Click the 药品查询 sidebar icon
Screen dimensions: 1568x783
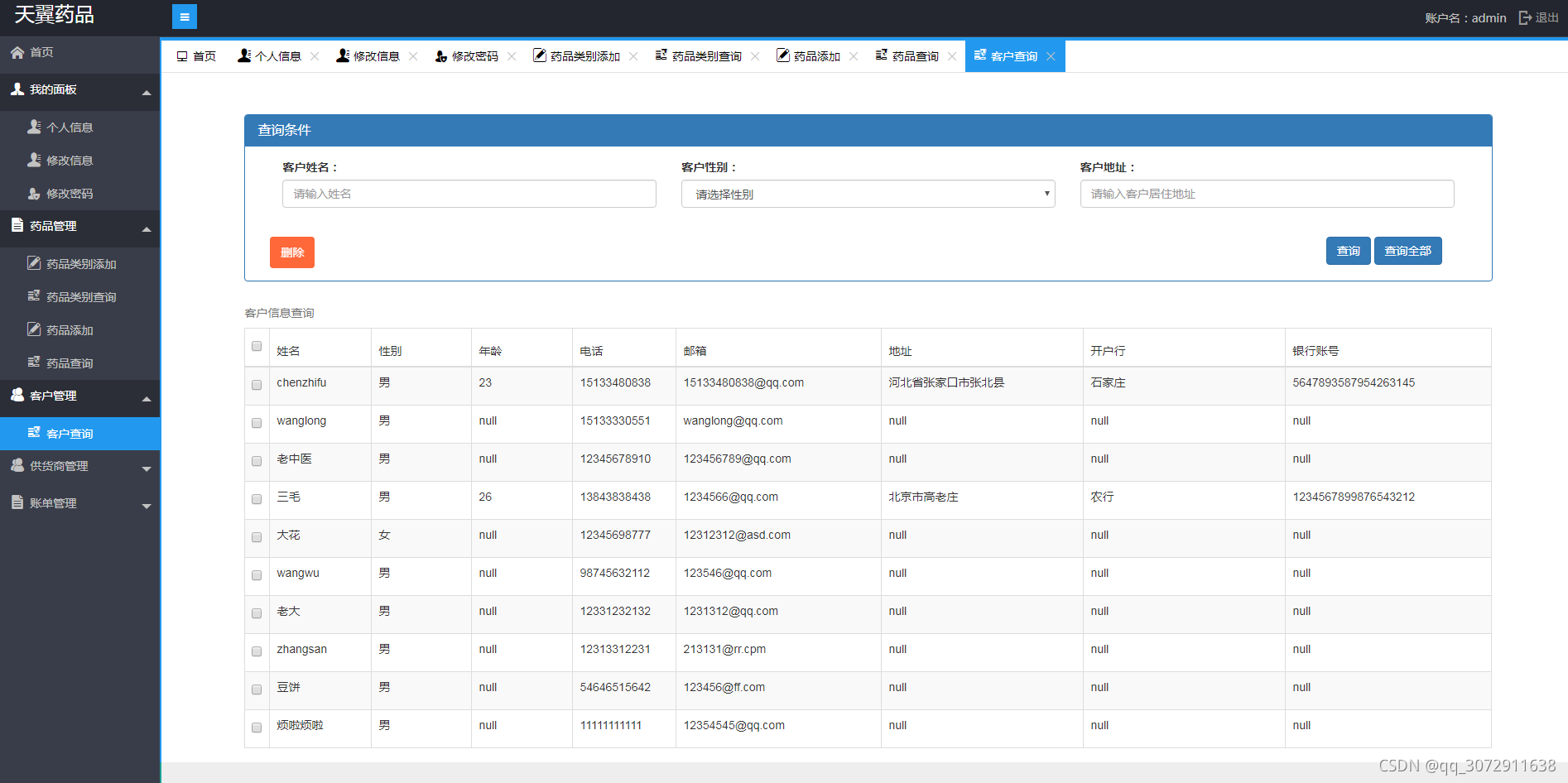(34, 363)
